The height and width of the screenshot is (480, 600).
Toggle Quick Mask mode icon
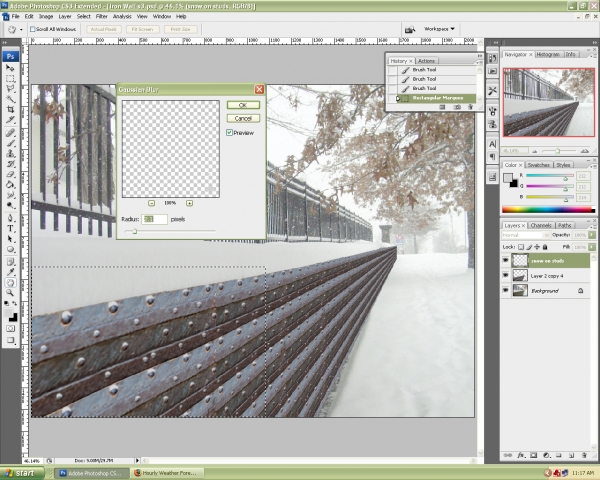point(10,328)
